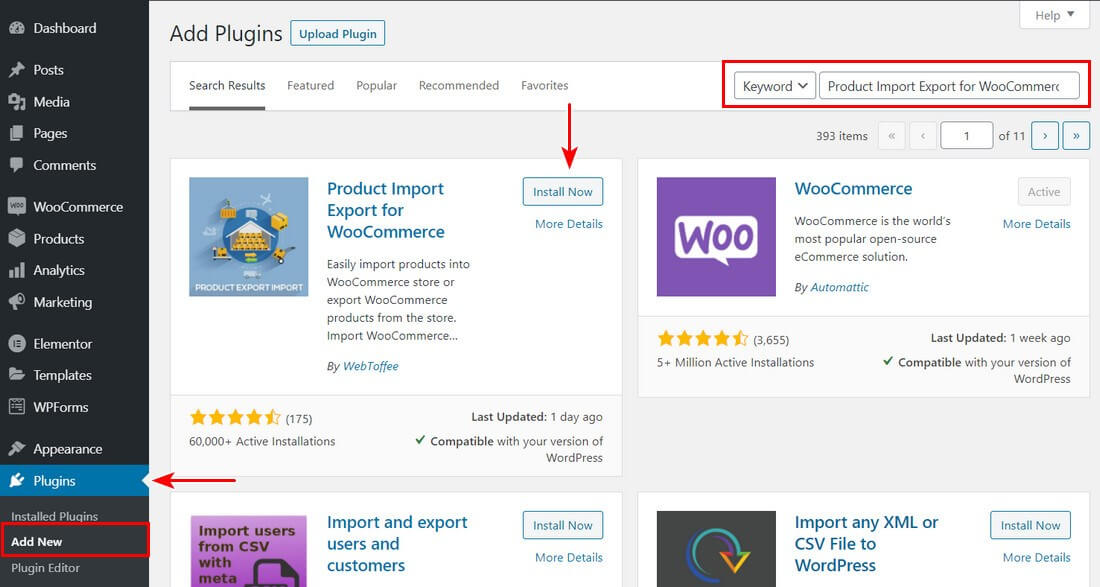Viewport: 1100px width, 587px height.
Task: Install Import and export users and customers
Action: 563,525
